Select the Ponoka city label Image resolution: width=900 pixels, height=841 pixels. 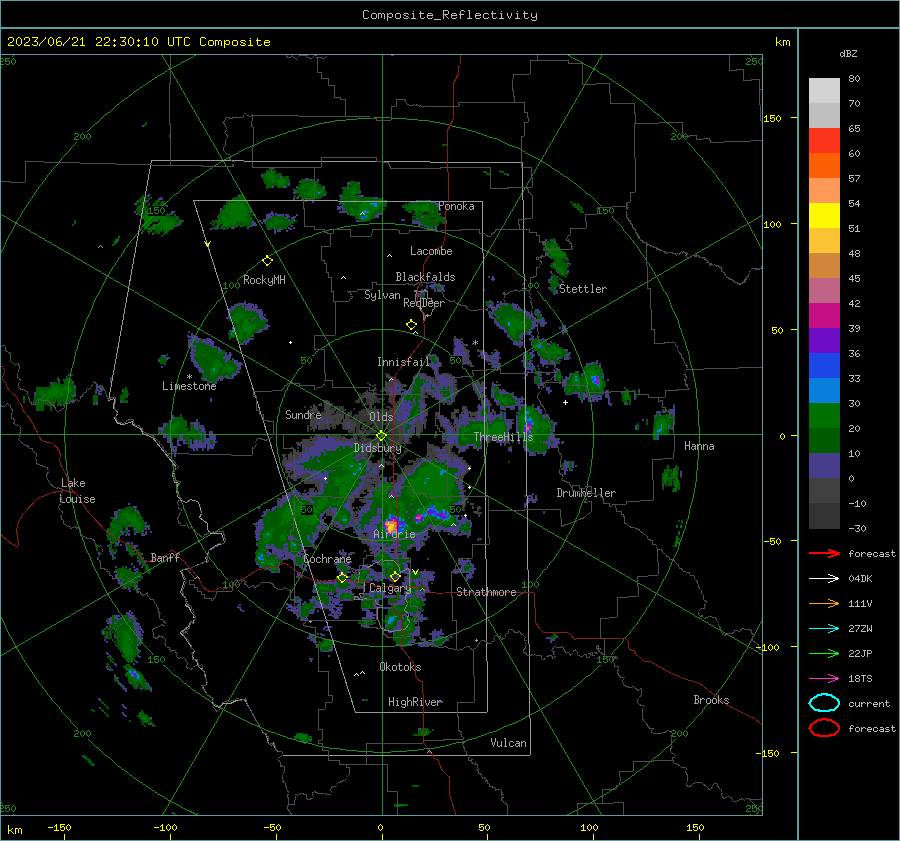pos(456,206)
